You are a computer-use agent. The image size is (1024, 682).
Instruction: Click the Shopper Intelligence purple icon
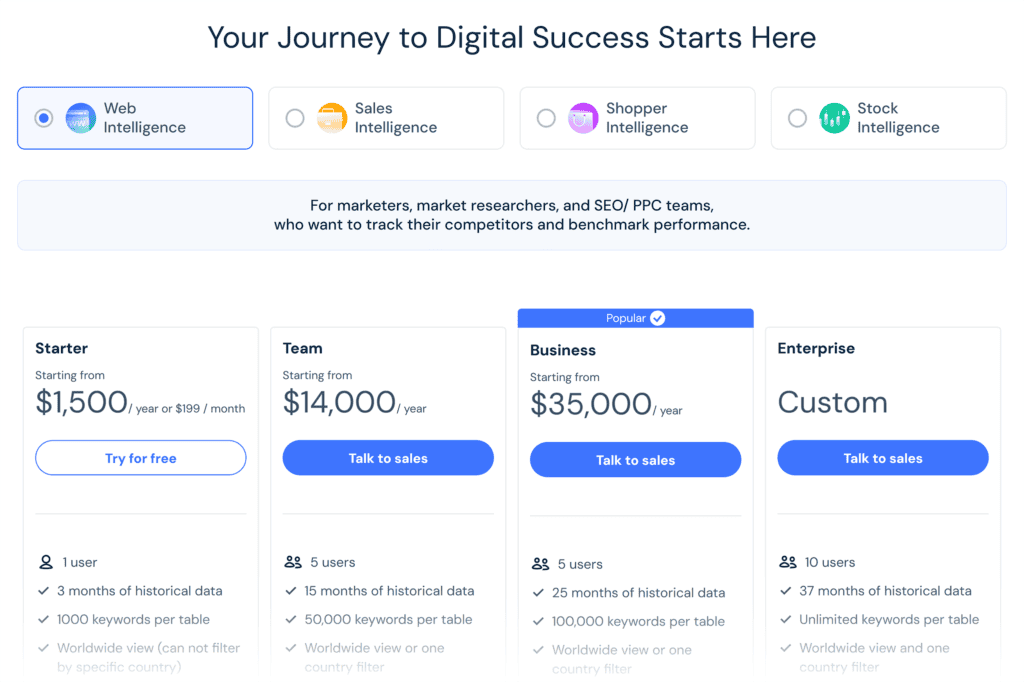click(x=583, y=118)
